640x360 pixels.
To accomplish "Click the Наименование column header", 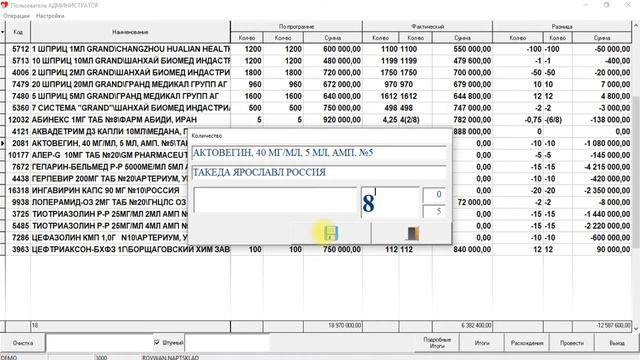I will [x=130, y=32].
